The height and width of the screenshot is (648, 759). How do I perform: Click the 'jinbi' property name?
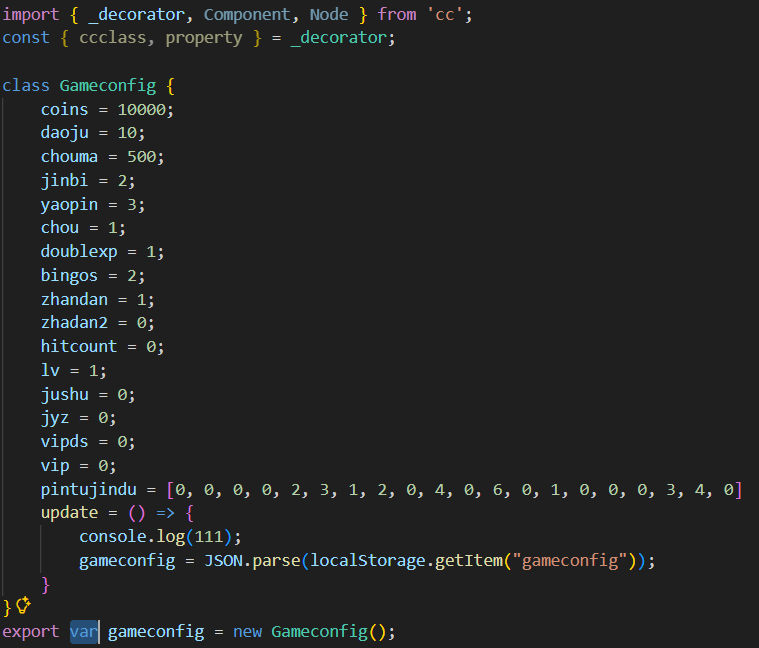click(64, 181)
